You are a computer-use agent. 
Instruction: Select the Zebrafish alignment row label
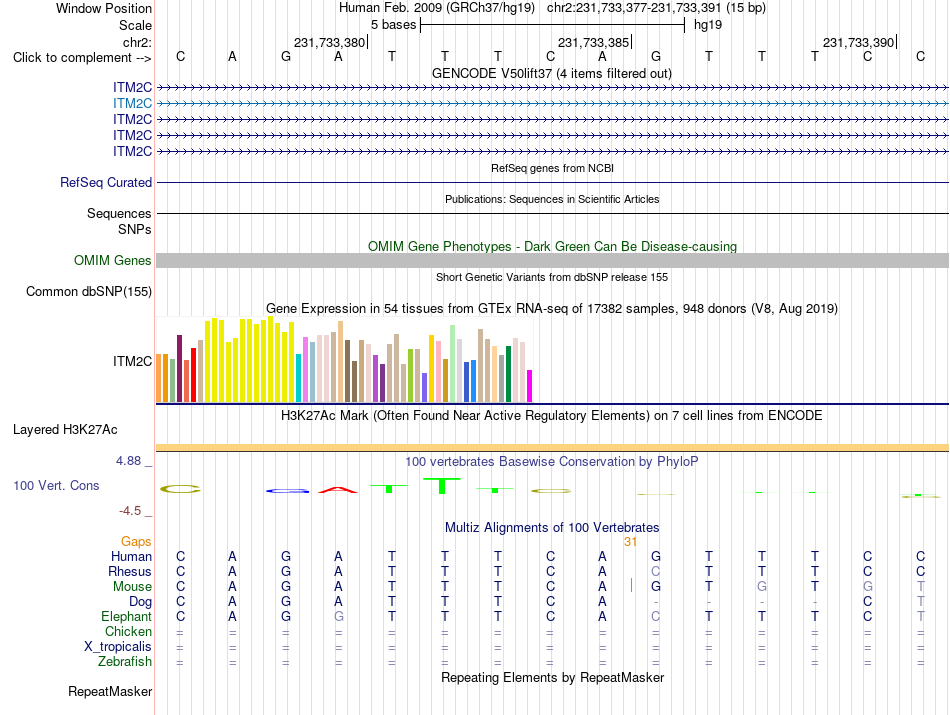pyautogui.click(x=125, y=662)
